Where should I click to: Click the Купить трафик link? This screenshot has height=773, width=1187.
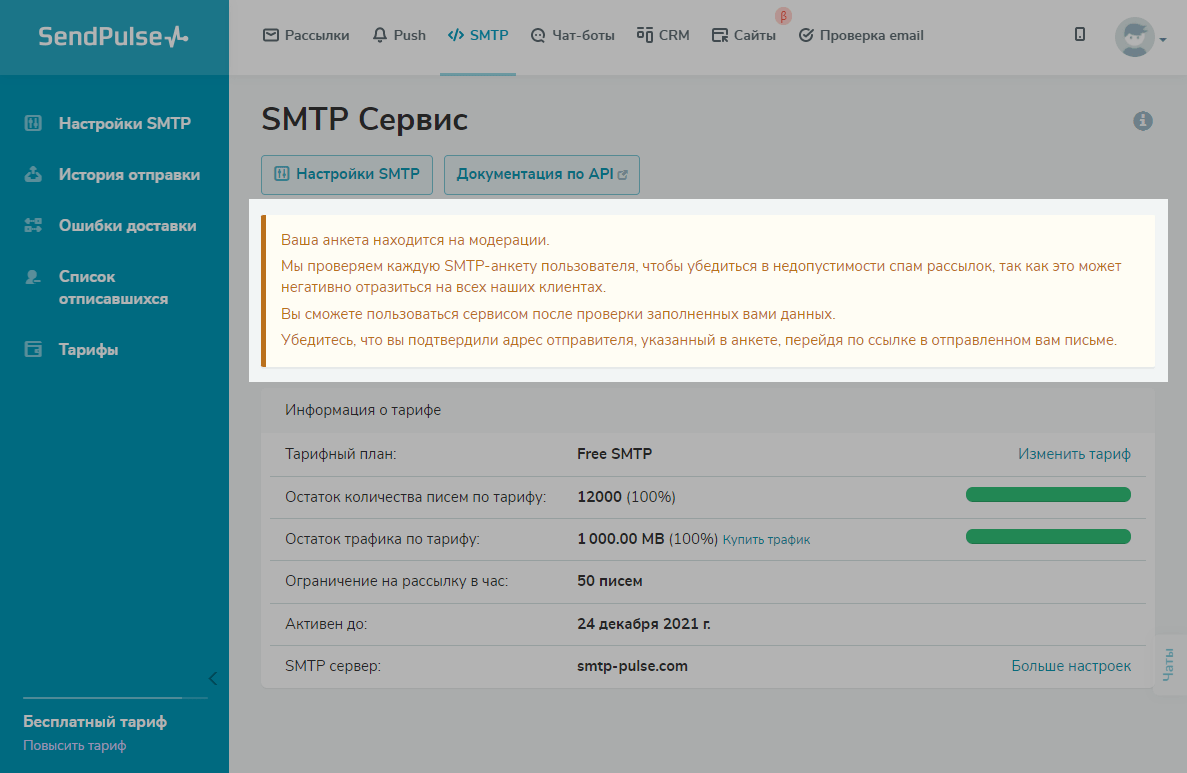pyautogui.click(x=766, y=540)
